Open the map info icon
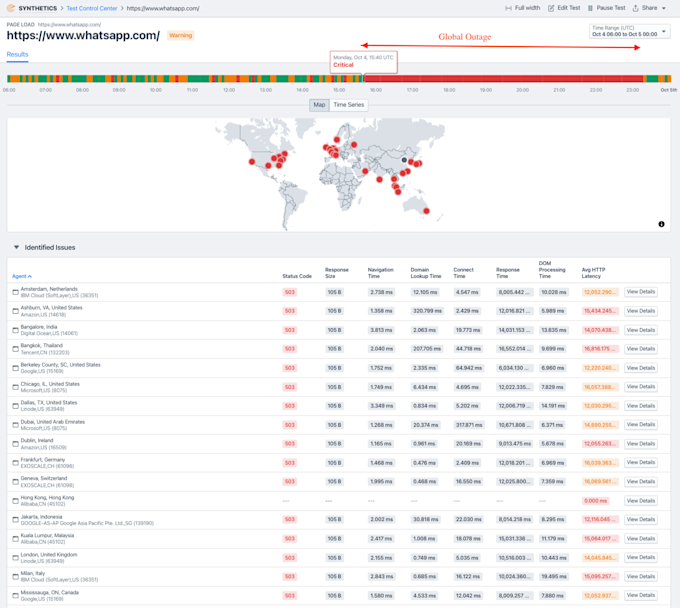This screenshot has width=680, height=608. (x=661, y=224)
